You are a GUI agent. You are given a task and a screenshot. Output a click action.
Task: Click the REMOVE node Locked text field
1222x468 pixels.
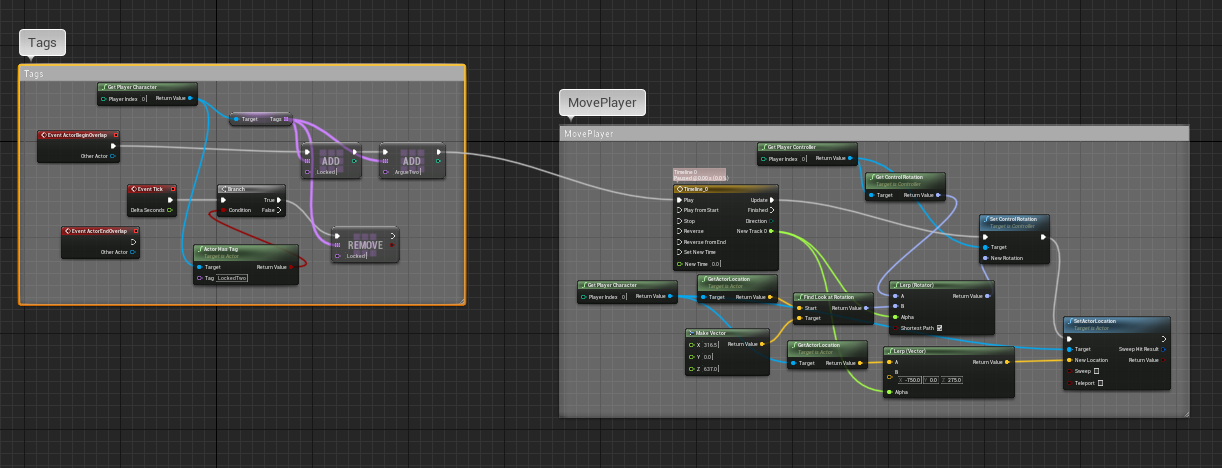click(357, 256)
